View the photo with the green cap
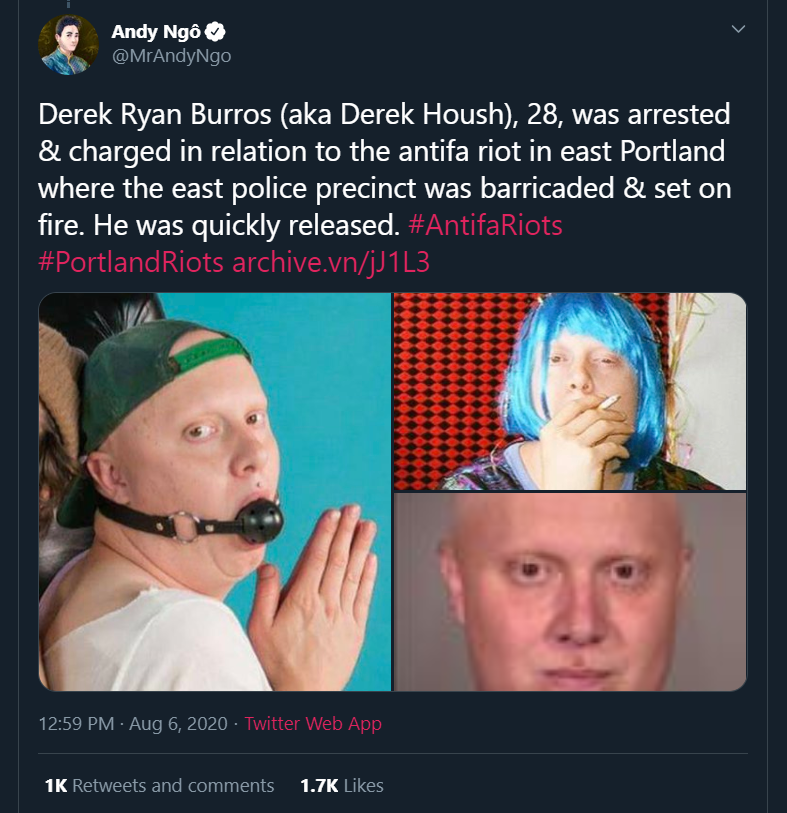Viewport: 787px width, 813px height. pyautogui.click(x=215, y=492)
